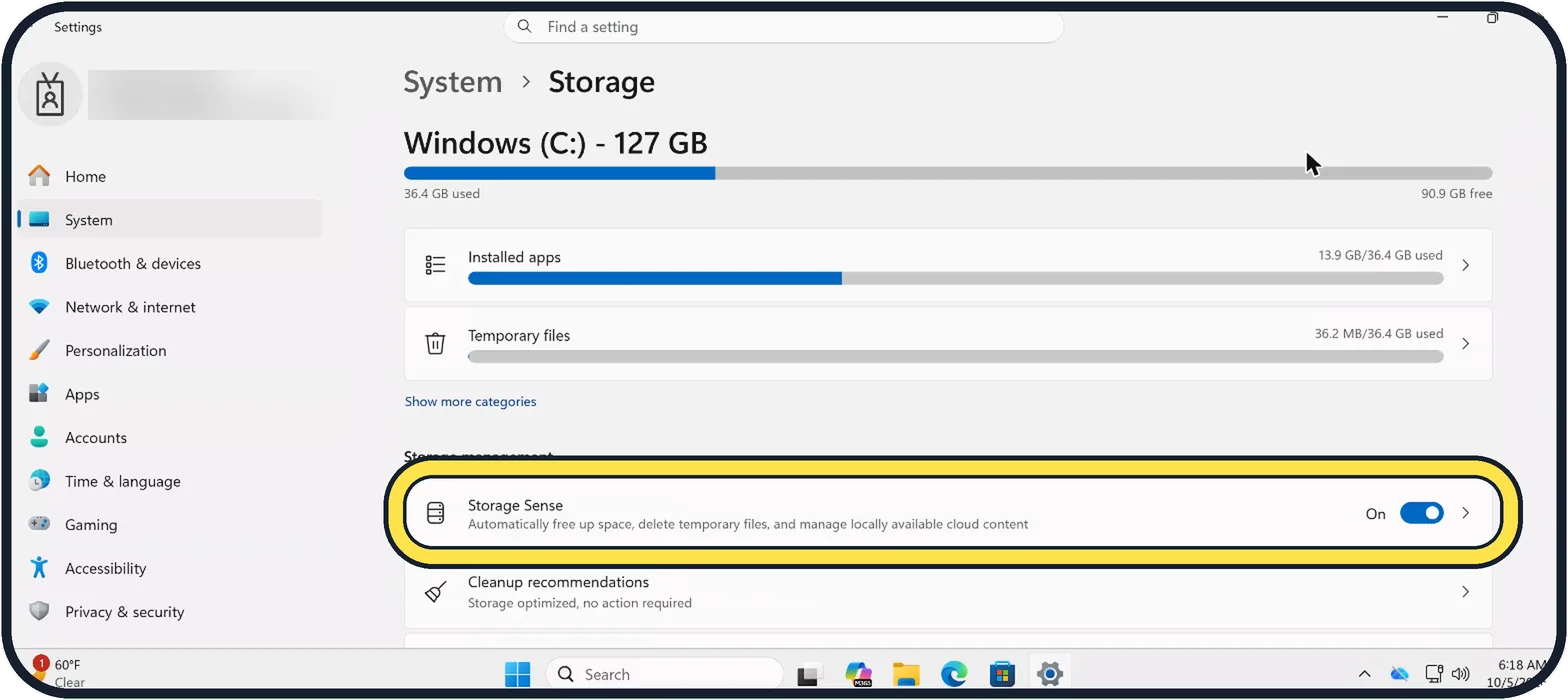Click the Installed apps usage bar

point(955,278)
